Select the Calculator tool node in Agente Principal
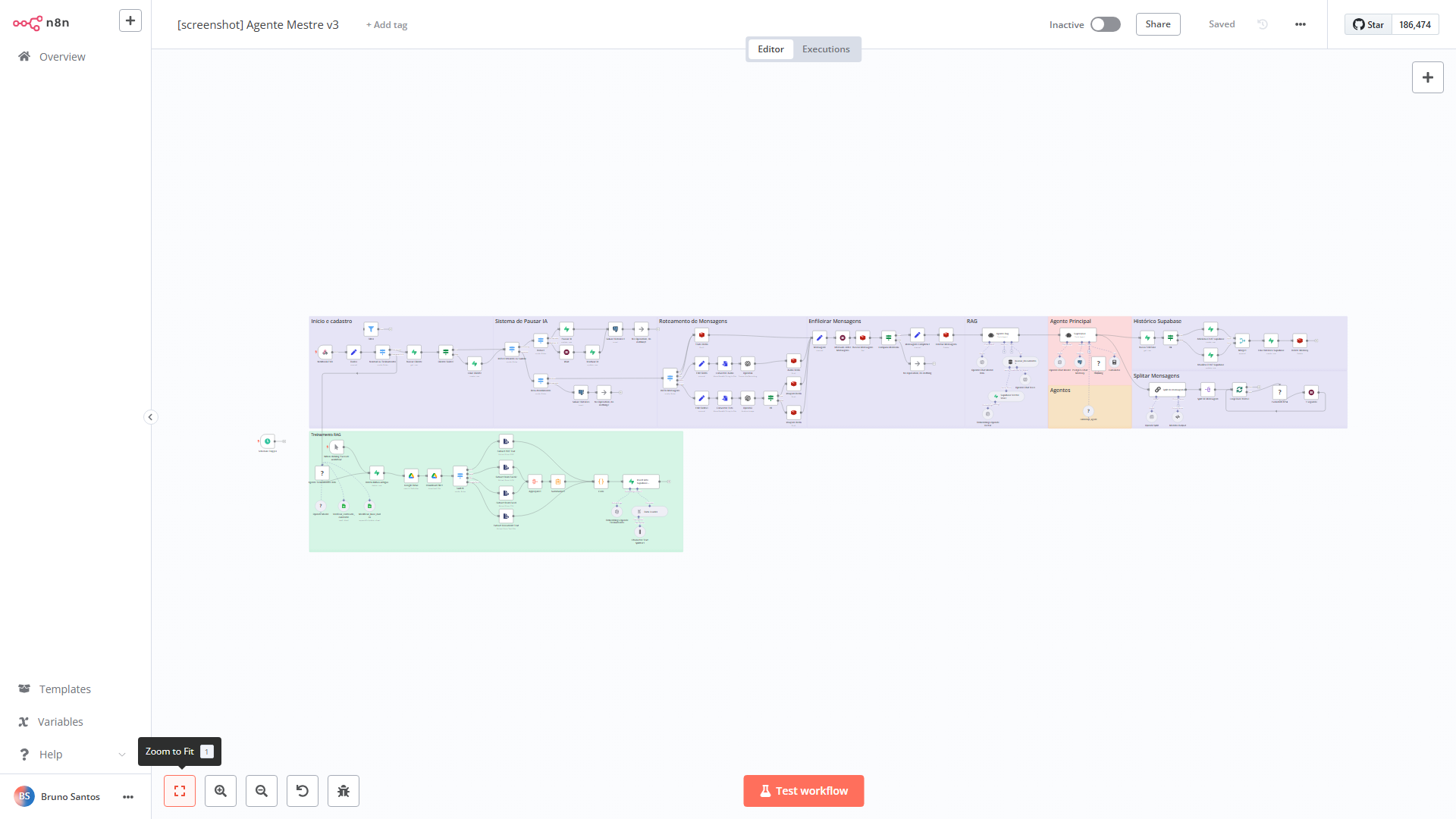 click(1114, 362)
